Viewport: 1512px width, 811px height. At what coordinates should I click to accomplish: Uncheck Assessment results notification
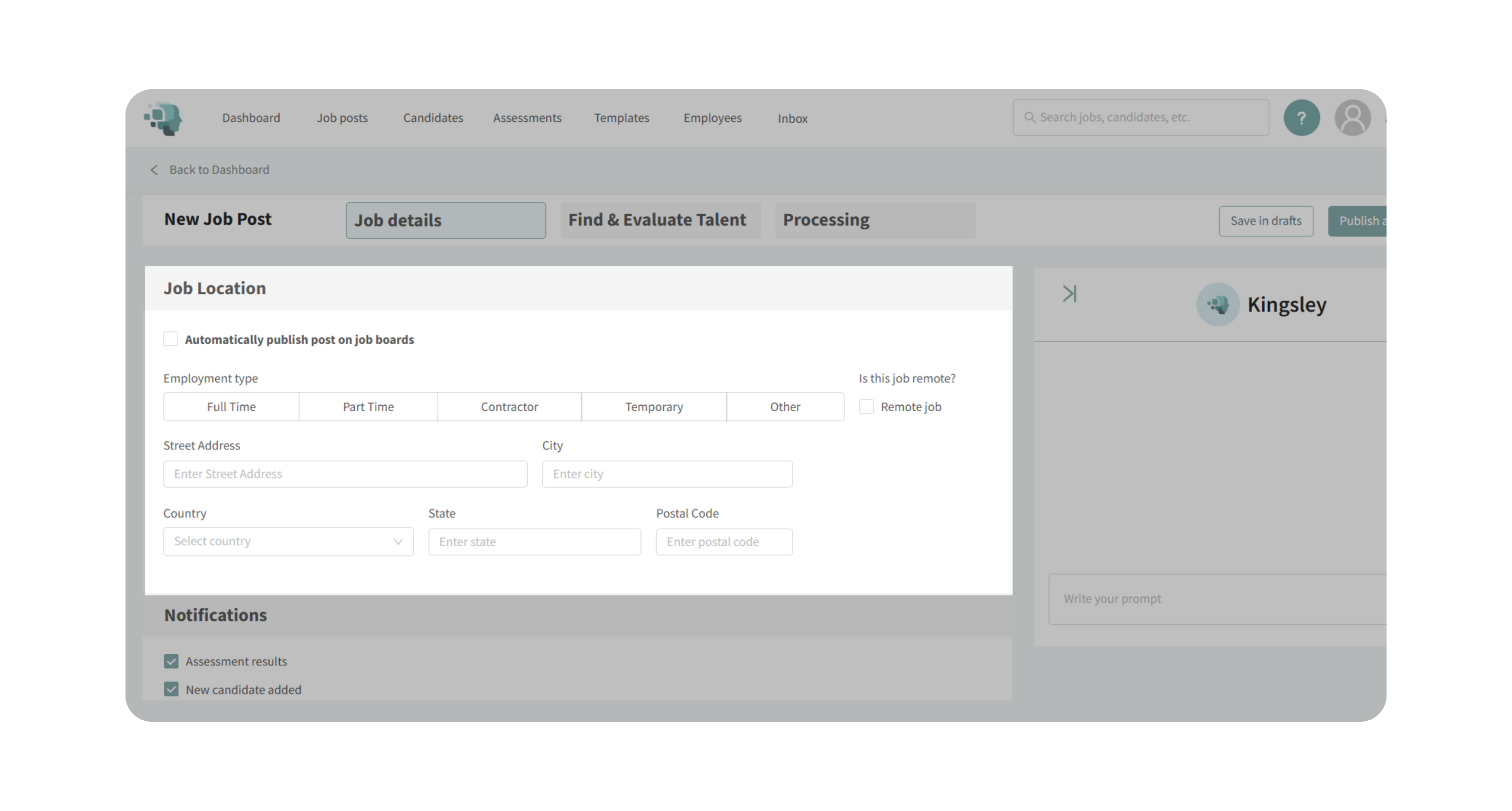[171, 661]
